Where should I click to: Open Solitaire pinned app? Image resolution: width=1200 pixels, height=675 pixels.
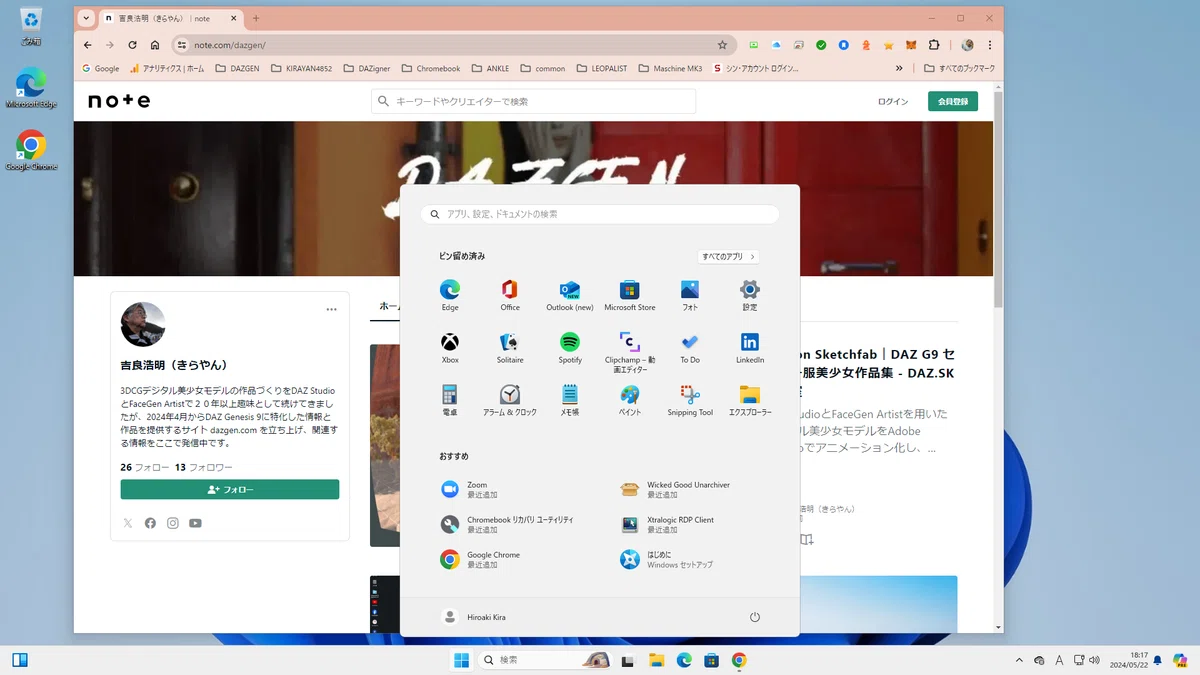(510, 347)
